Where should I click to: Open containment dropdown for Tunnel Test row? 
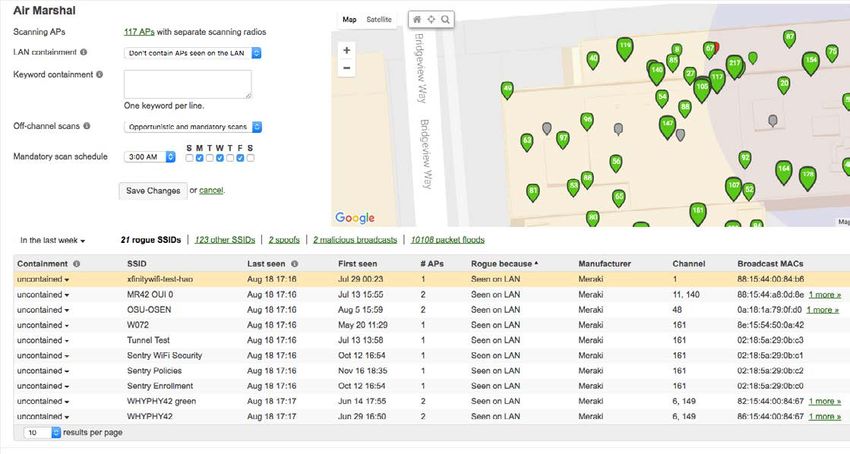click(43, 340)
